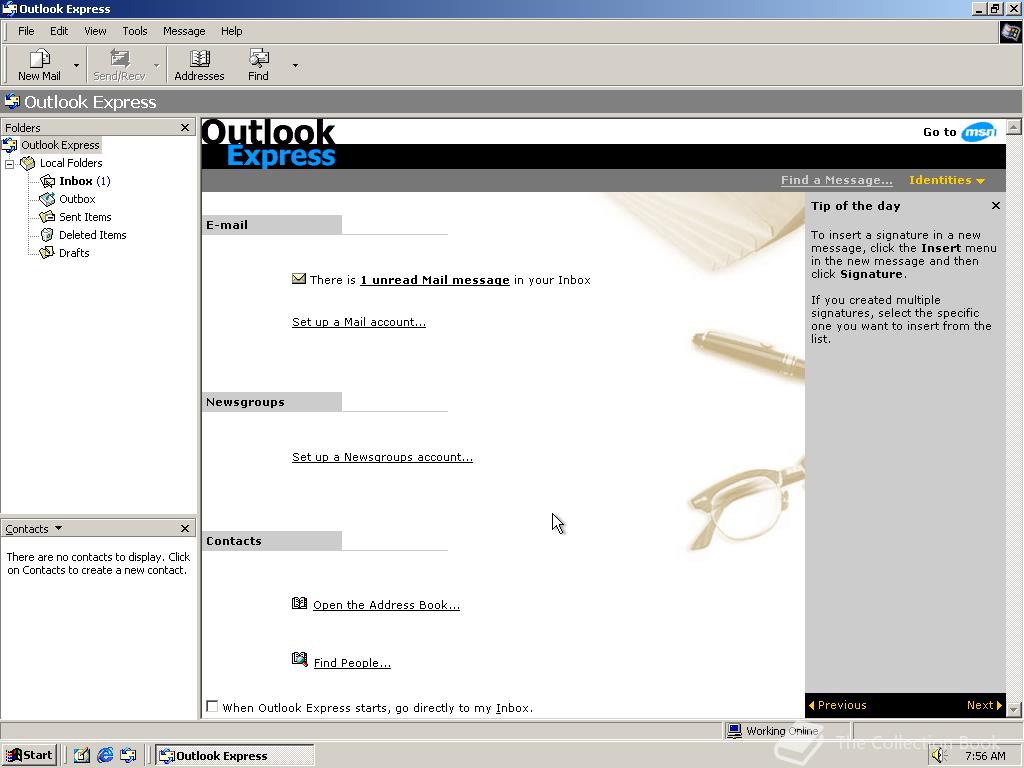1024x768 pixels.
Task: Select the Inbox folder in the folder tree
Action: (x=76, y=181)
